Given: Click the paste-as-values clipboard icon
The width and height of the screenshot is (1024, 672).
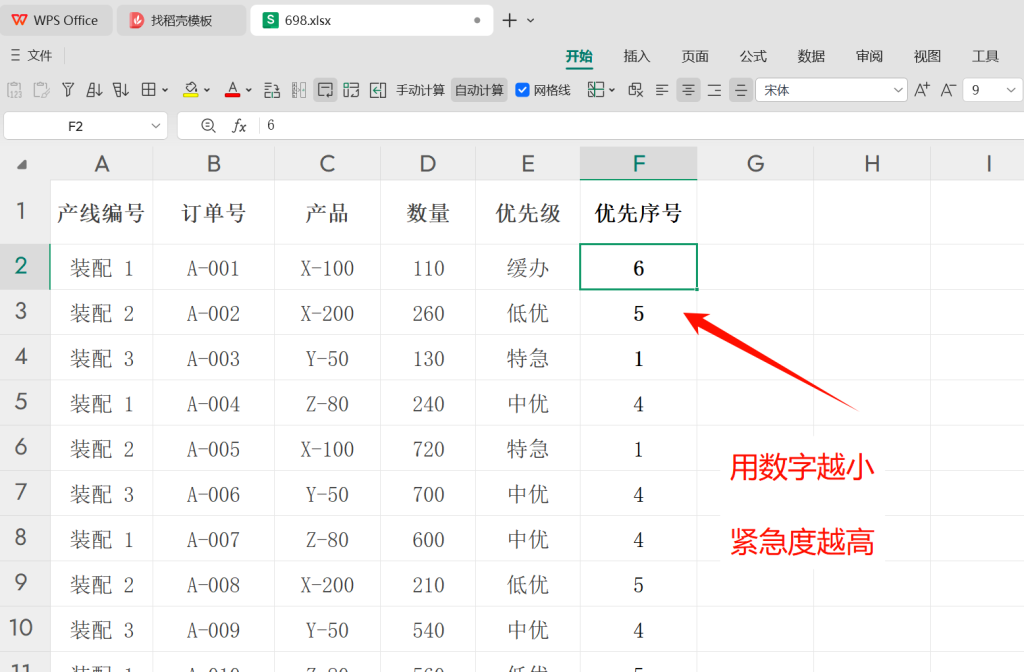Looking at the screenshot, I should click(x=14, y=90).
